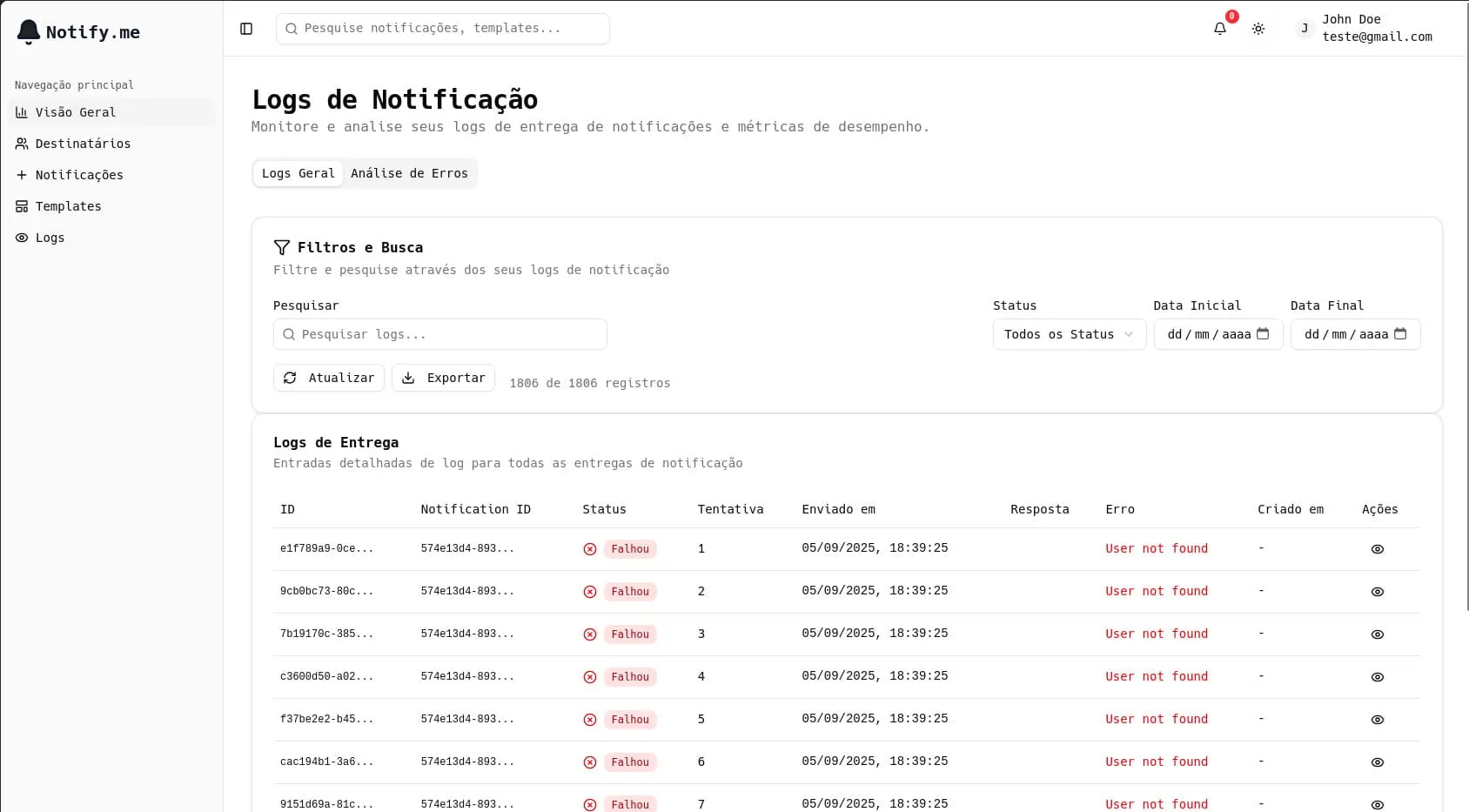Click failed status icon for attempt 5
The height and width of the screenshot is (812, 1469).
590,720
